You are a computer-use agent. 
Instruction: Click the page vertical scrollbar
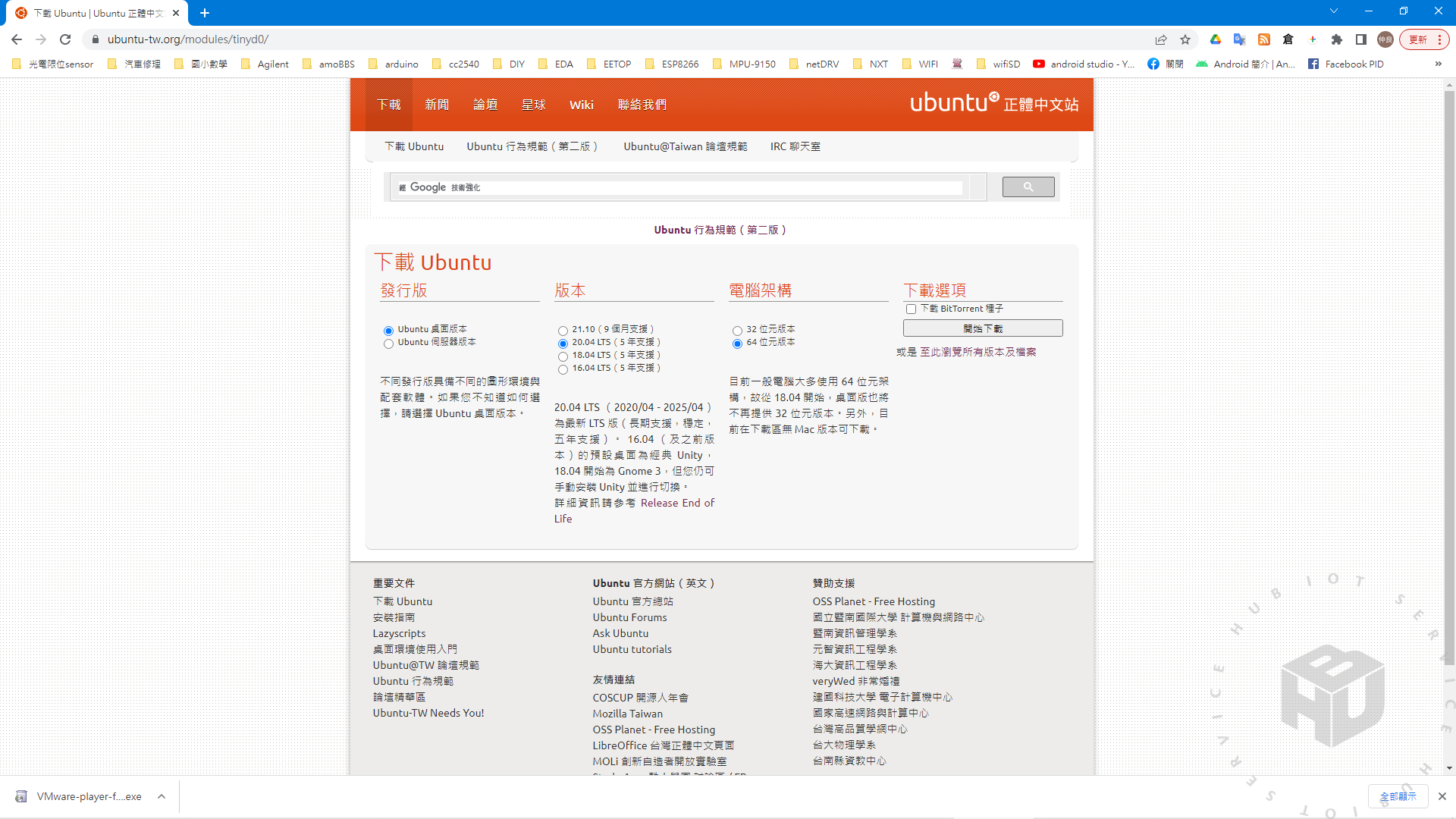click(1449, 379)
